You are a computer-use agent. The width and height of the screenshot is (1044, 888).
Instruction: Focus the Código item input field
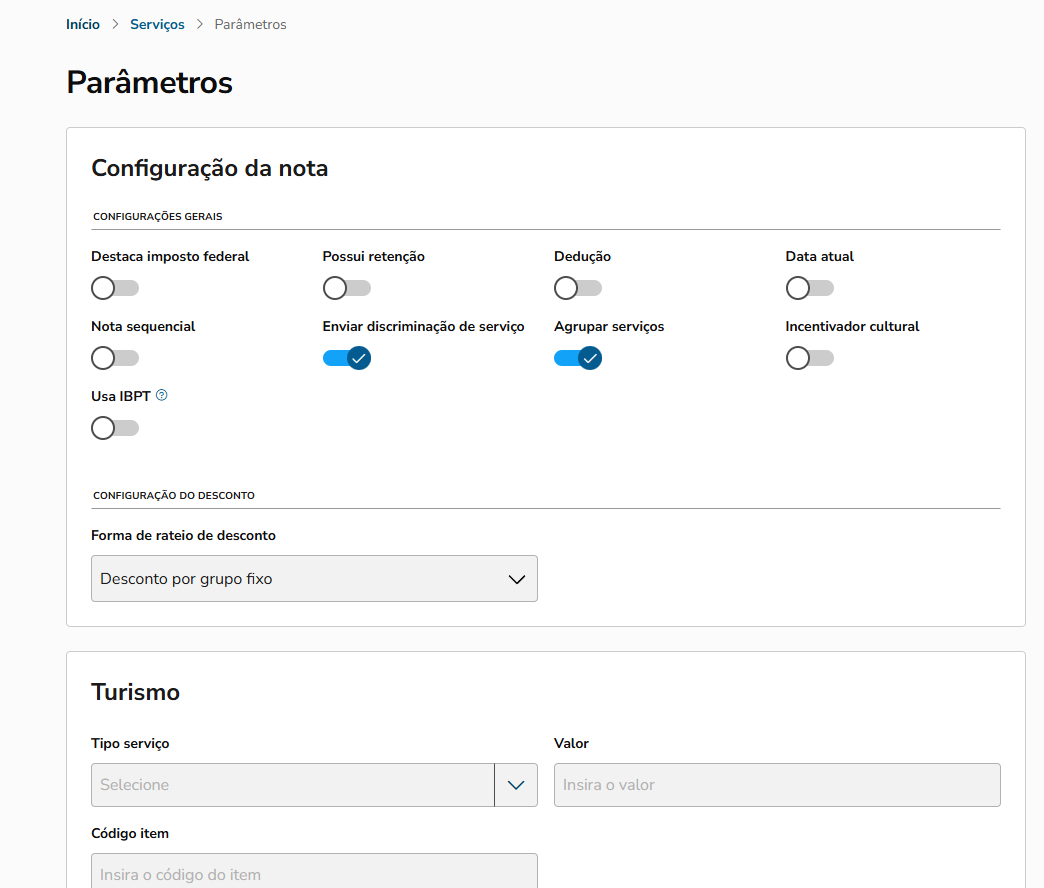(314, 873)
